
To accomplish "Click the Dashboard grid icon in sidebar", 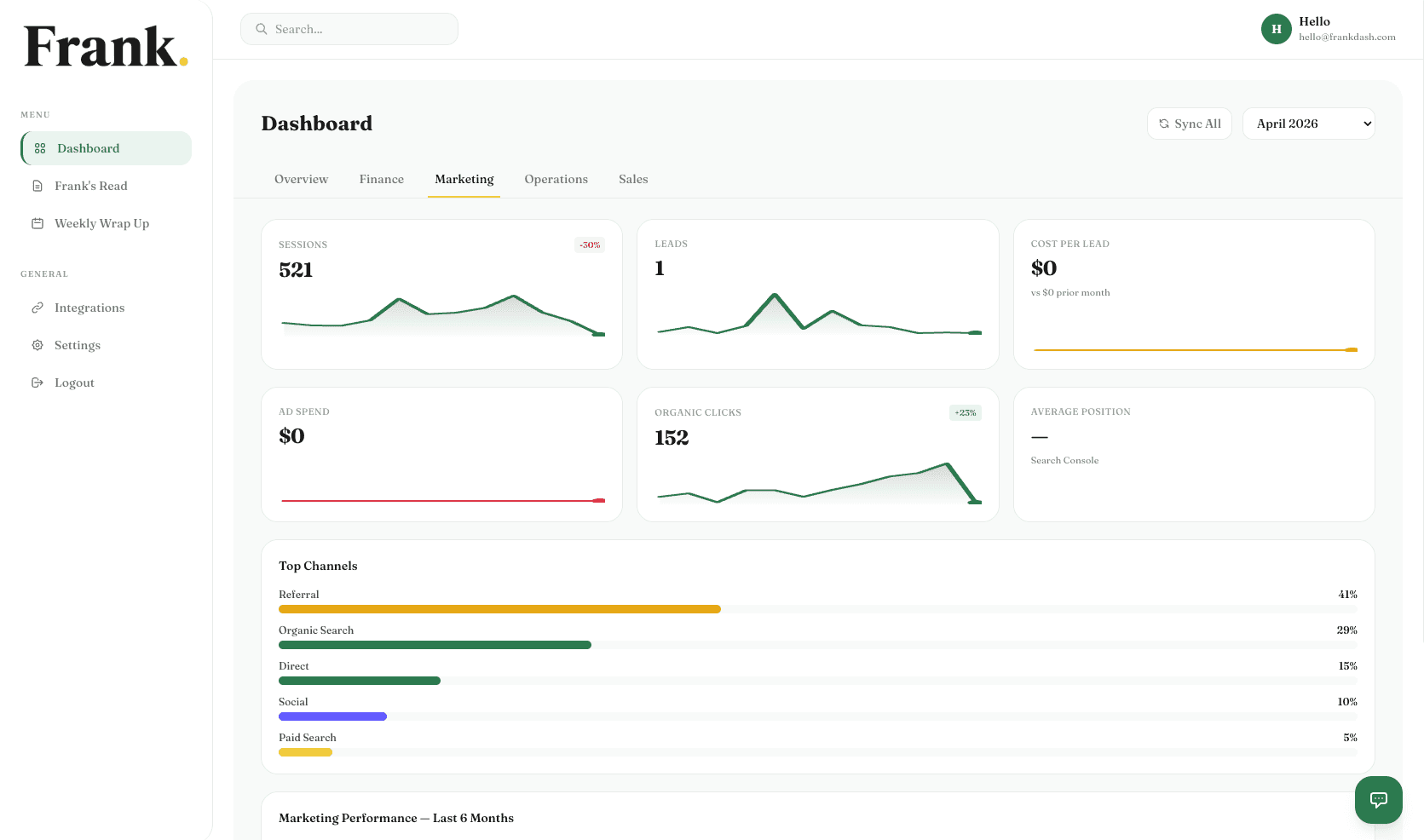I will click(40, 148).
